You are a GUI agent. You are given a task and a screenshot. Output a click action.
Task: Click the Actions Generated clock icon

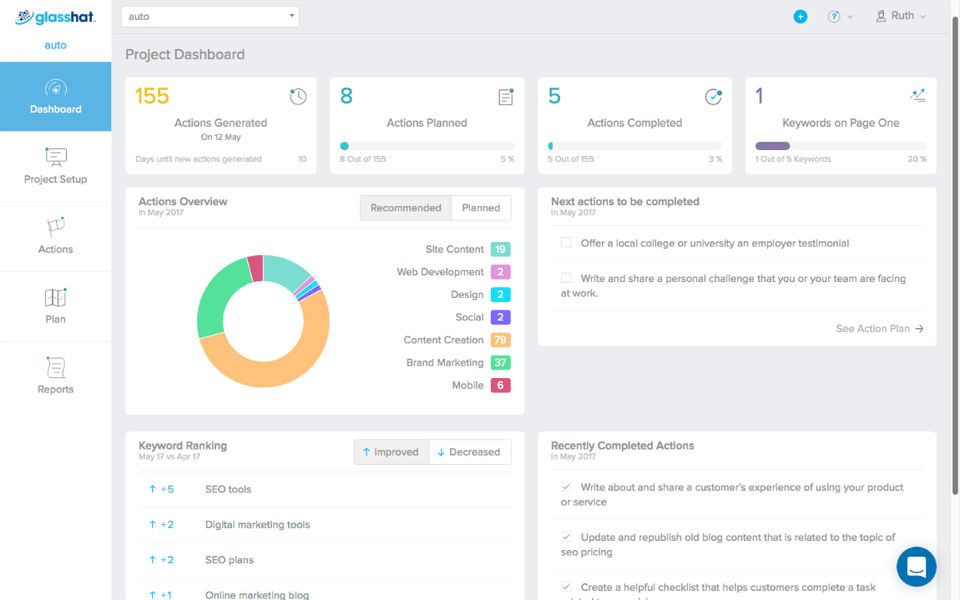click(x=298, y=97)
